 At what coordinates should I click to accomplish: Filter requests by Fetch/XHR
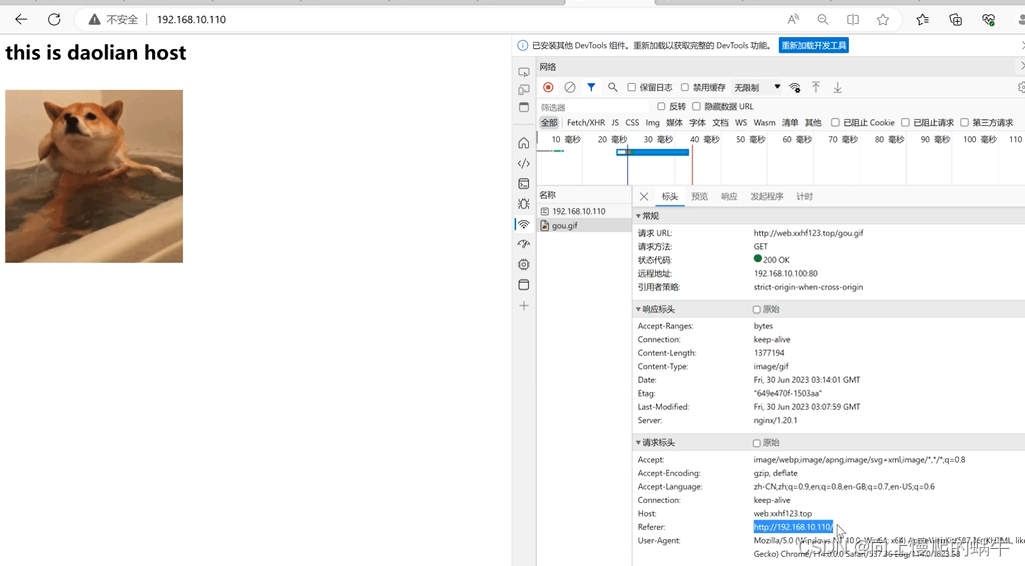pos(586,122)
